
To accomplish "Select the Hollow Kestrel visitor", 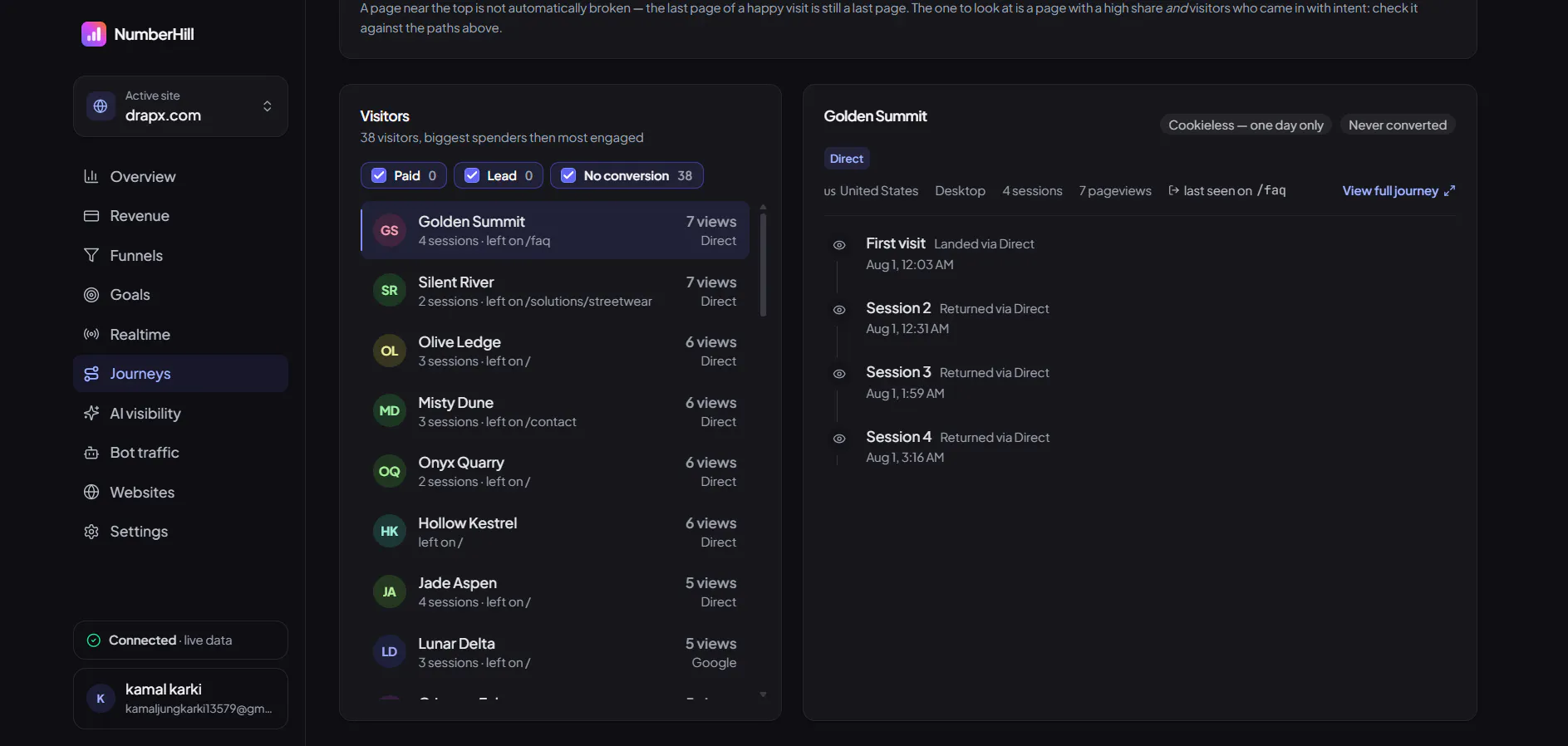I will click(555, 532).
